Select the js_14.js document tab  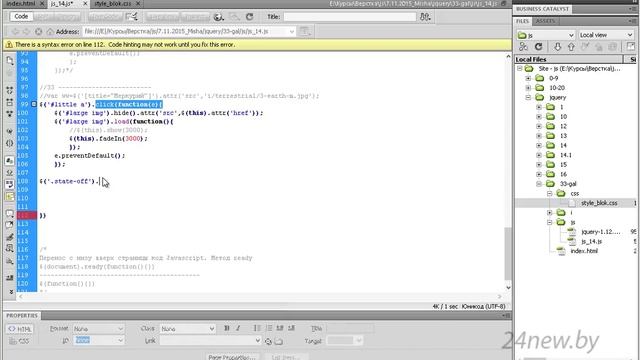tap(62, 4)
